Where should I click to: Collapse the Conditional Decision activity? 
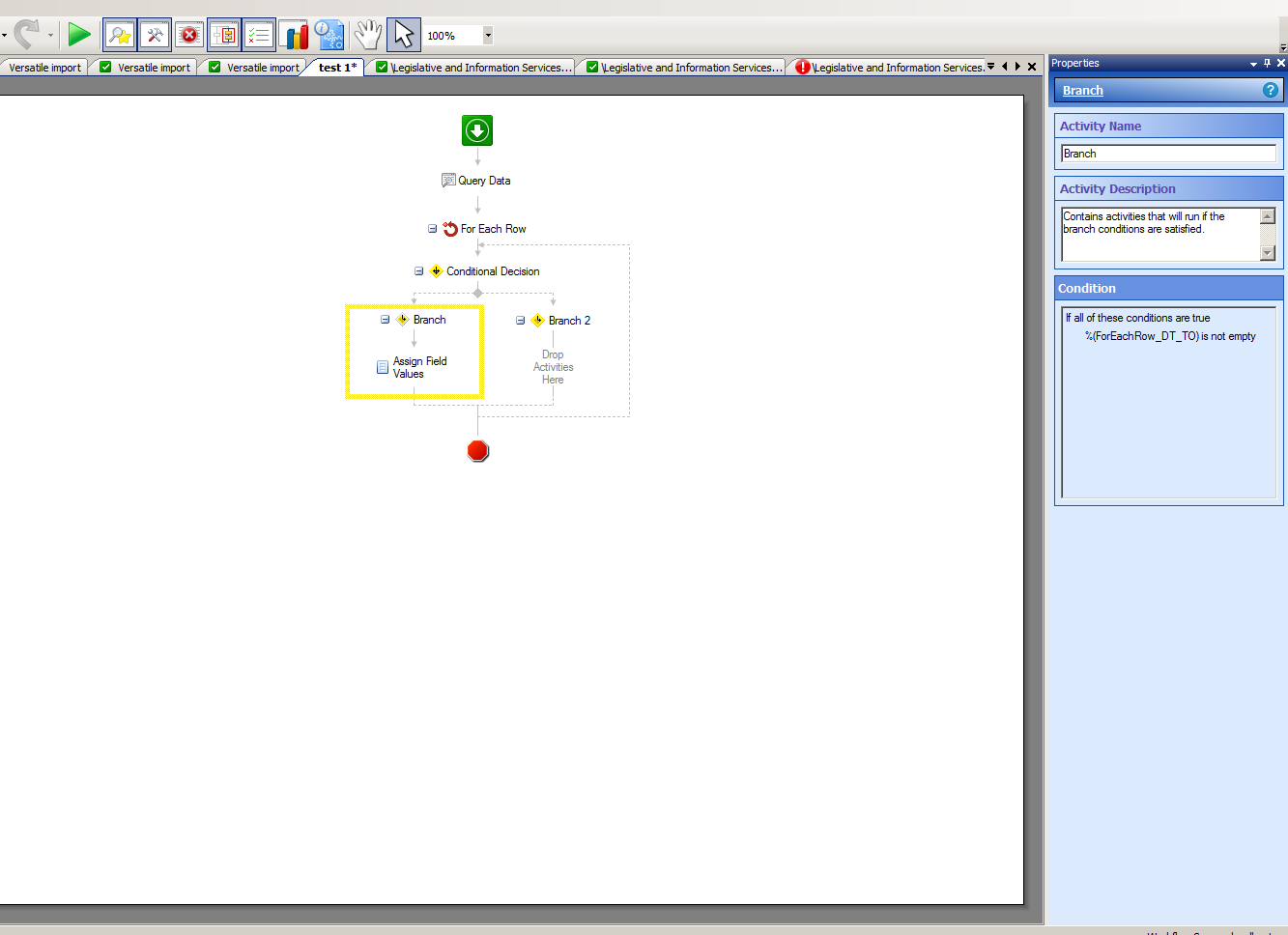(x=418, y=271)
